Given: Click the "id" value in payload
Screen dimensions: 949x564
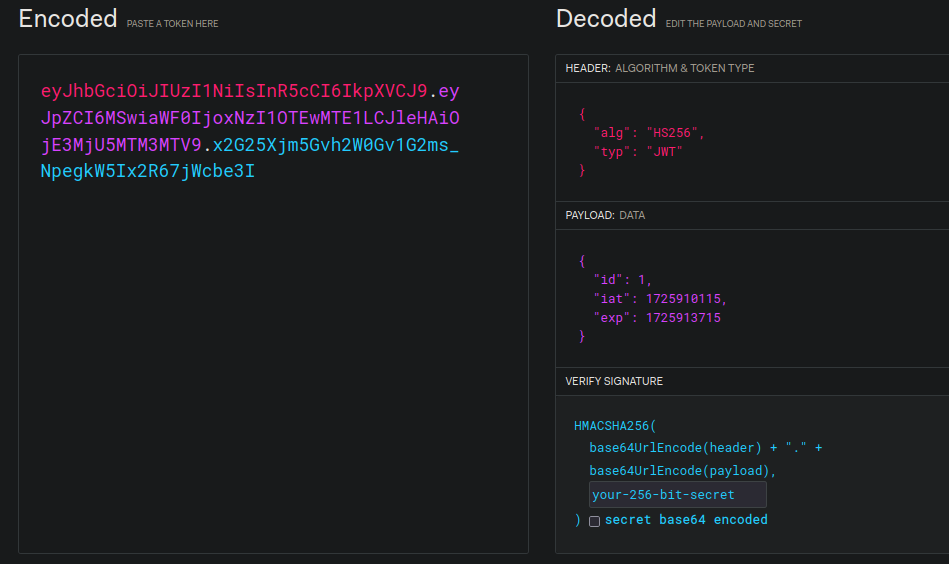Looking at the screenshot, I should pyautogui.click(x=643, y=280).
